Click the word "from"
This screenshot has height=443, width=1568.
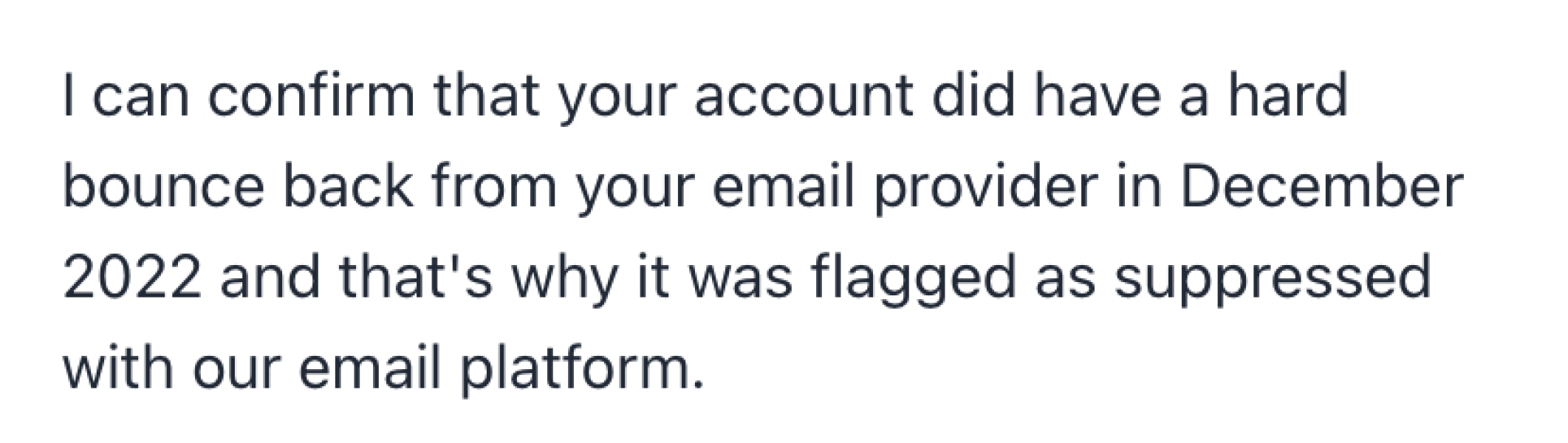pyautogui.click(x=493, y=188)
